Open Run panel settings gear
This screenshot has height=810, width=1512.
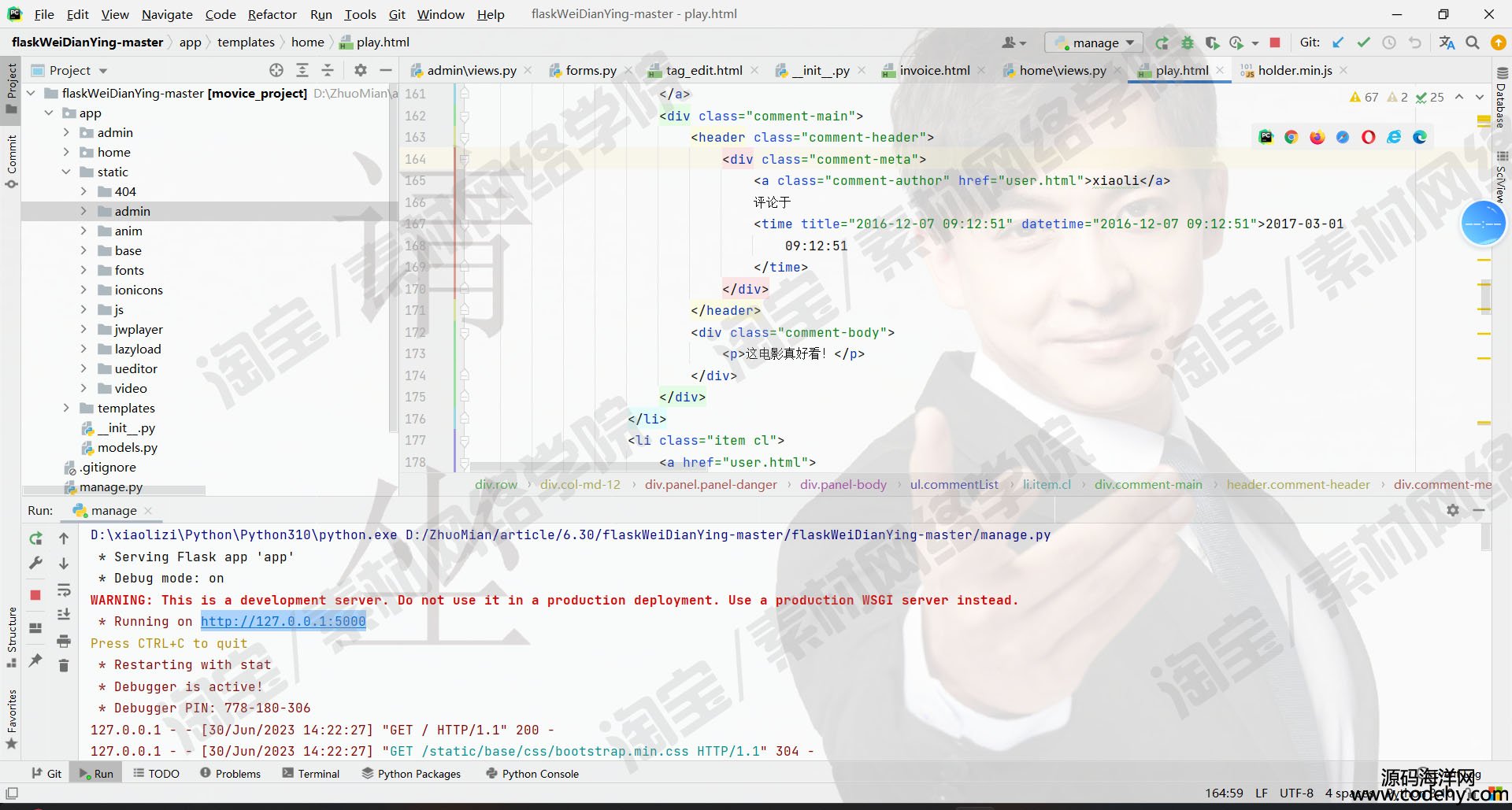(1453, 510)
